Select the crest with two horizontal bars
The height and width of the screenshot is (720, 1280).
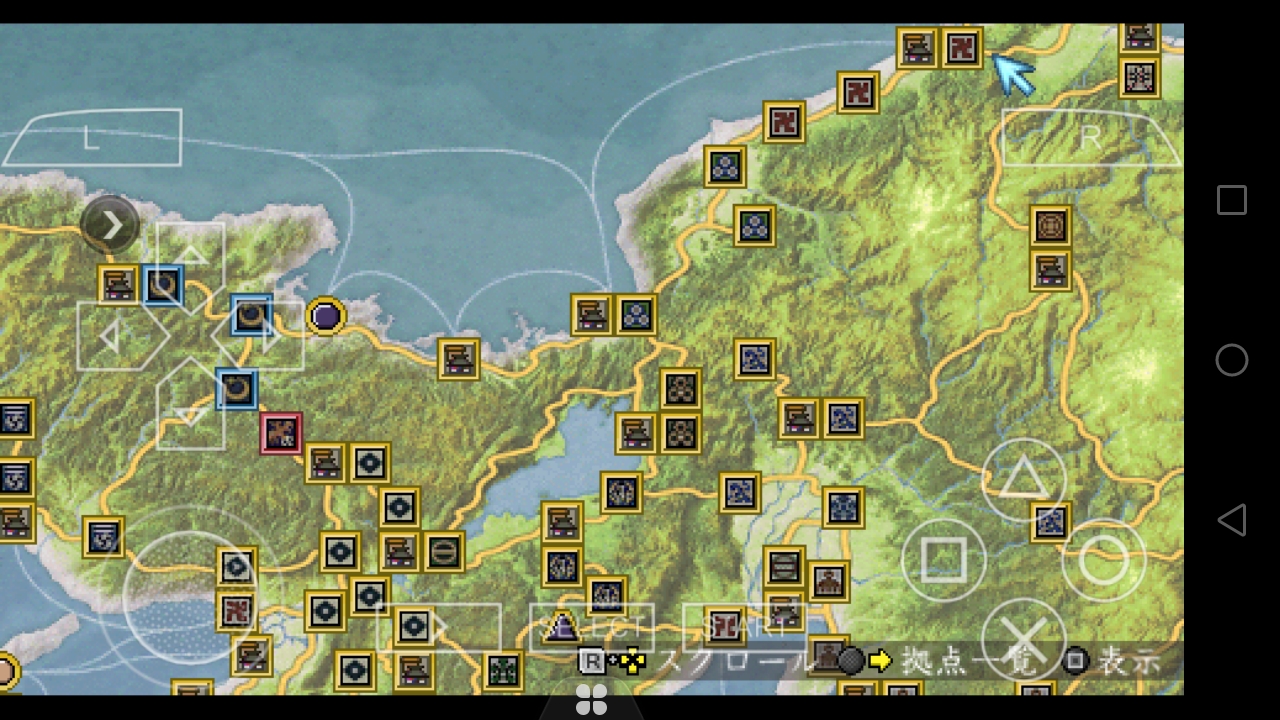coord(785,566)
